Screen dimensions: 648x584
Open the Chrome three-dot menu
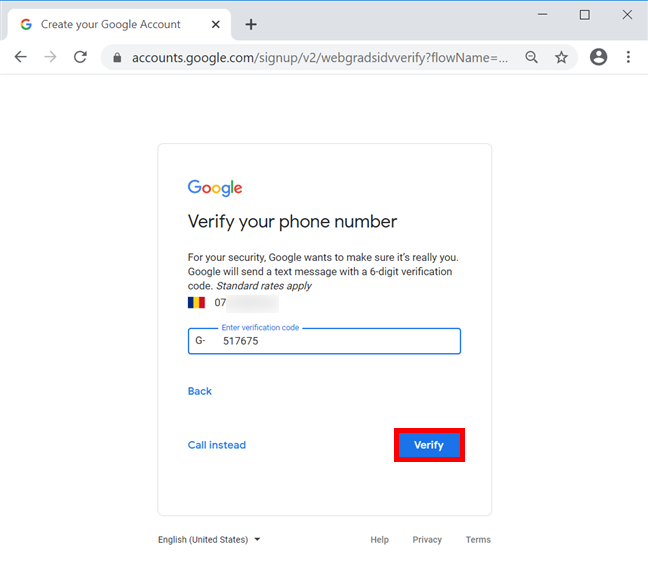[x=630, y=58]
